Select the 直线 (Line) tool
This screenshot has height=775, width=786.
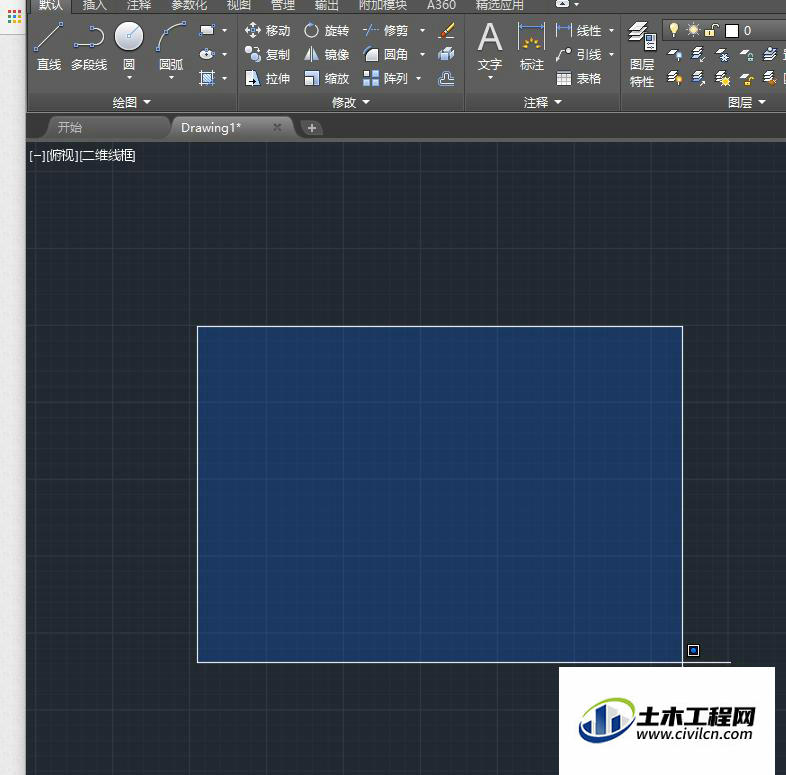coord(49,47)
